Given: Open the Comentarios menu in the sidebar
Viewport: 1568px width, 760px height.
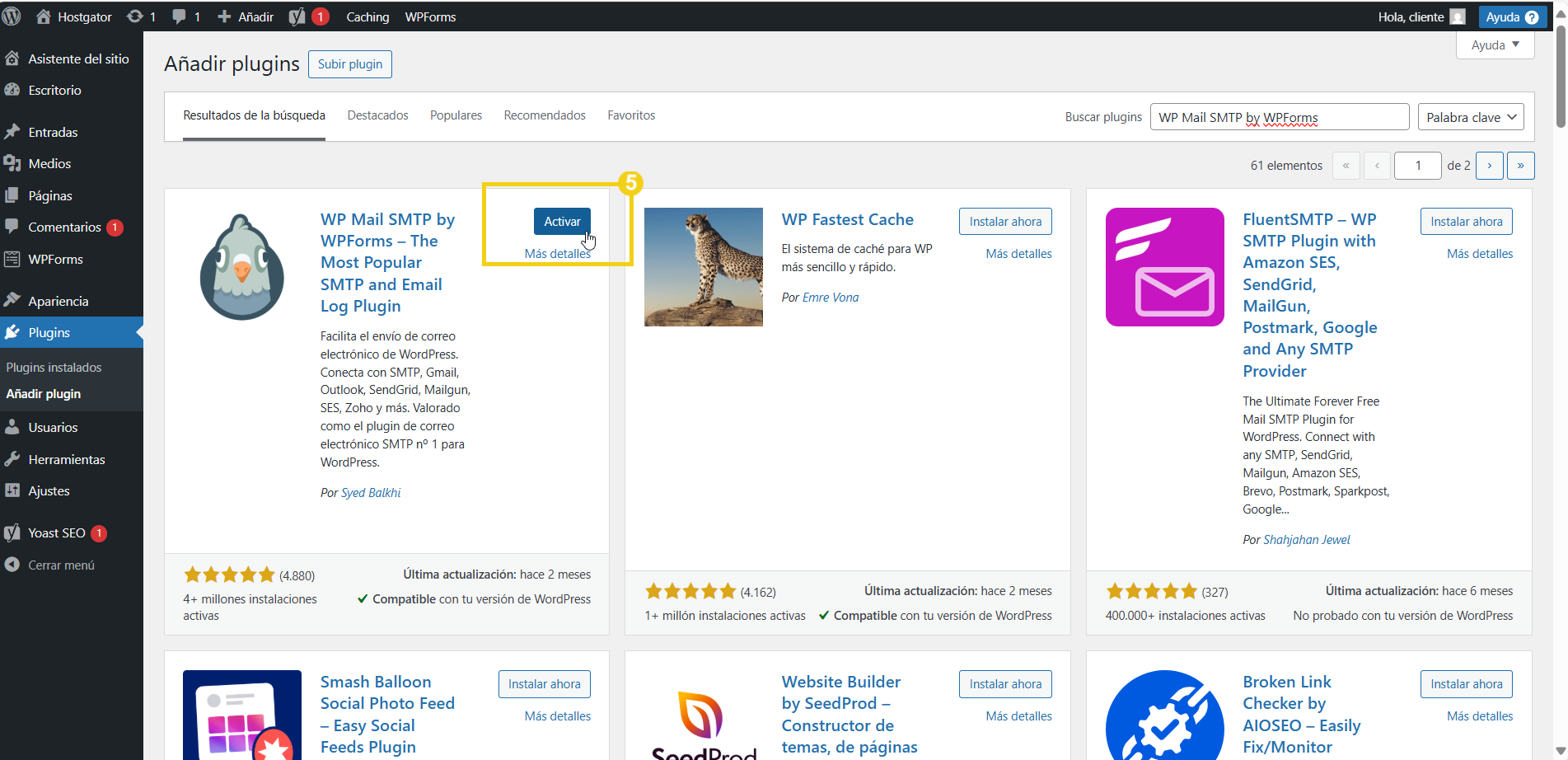Looking at the screenshot, I should click(x=72, y=227).
